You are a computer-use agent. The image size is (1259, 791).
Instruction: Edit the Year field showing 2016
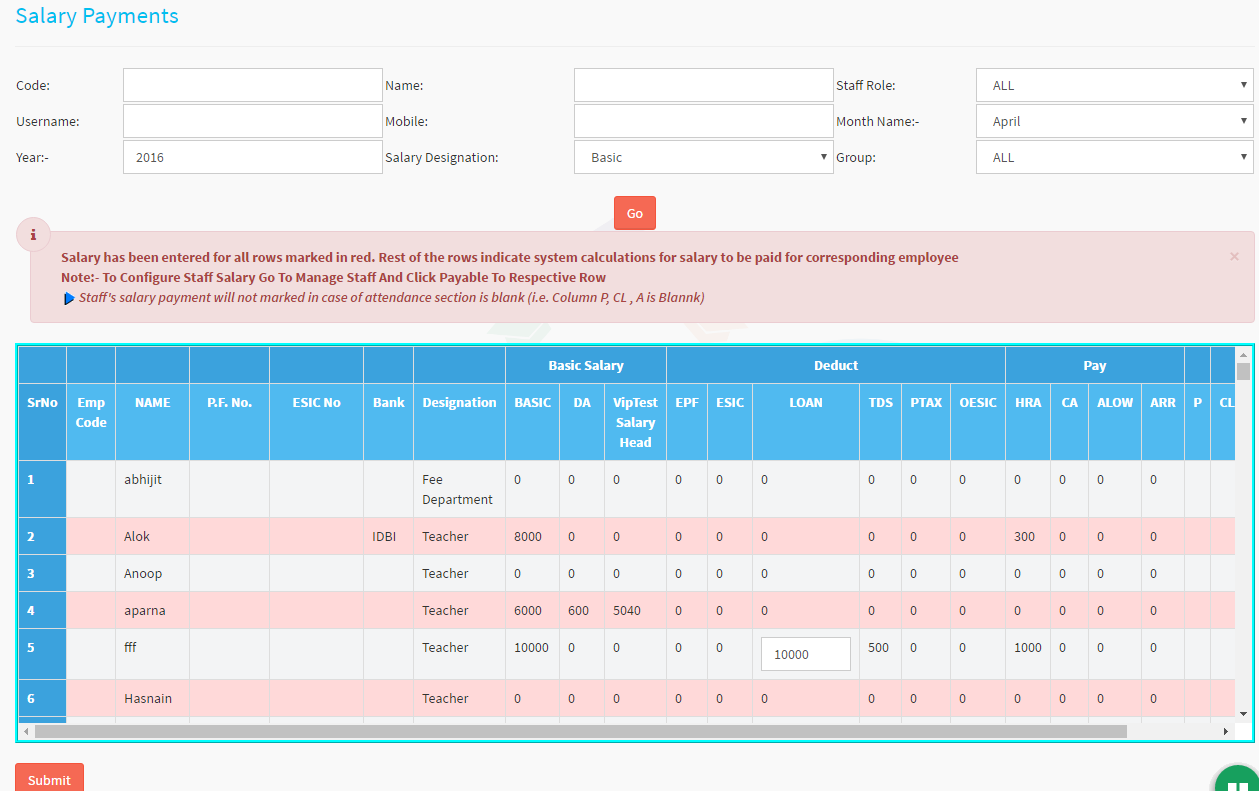pyautogui.click(x=252, y=158)
